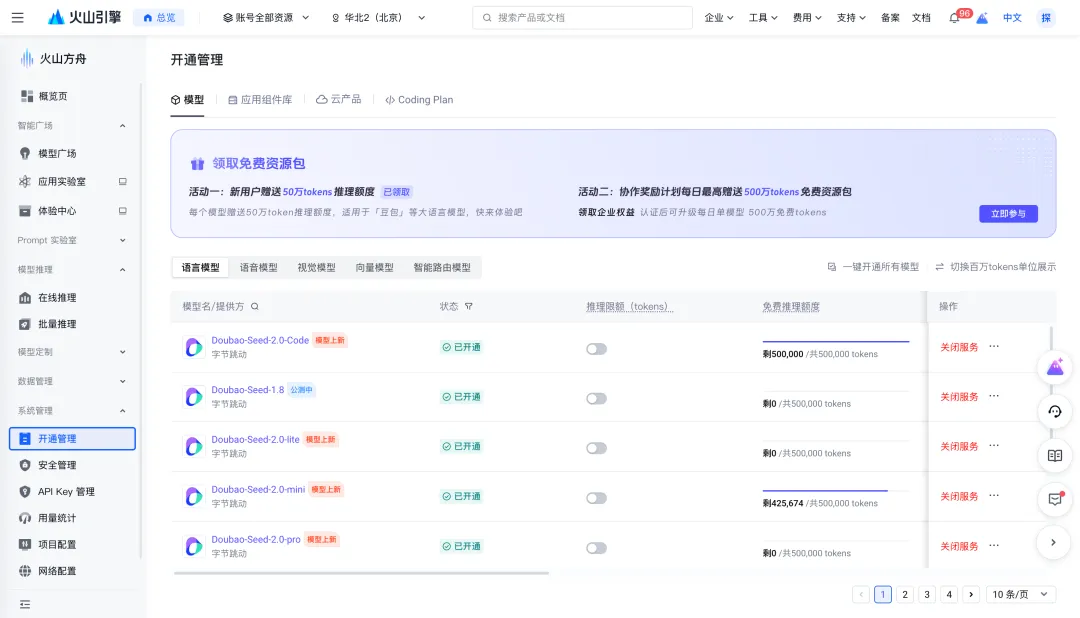The width and height of the screenshot is (1080, 618).
Task: Toggle inference limit for Doubao-Seed-1.8
Action: pos(596,399)
